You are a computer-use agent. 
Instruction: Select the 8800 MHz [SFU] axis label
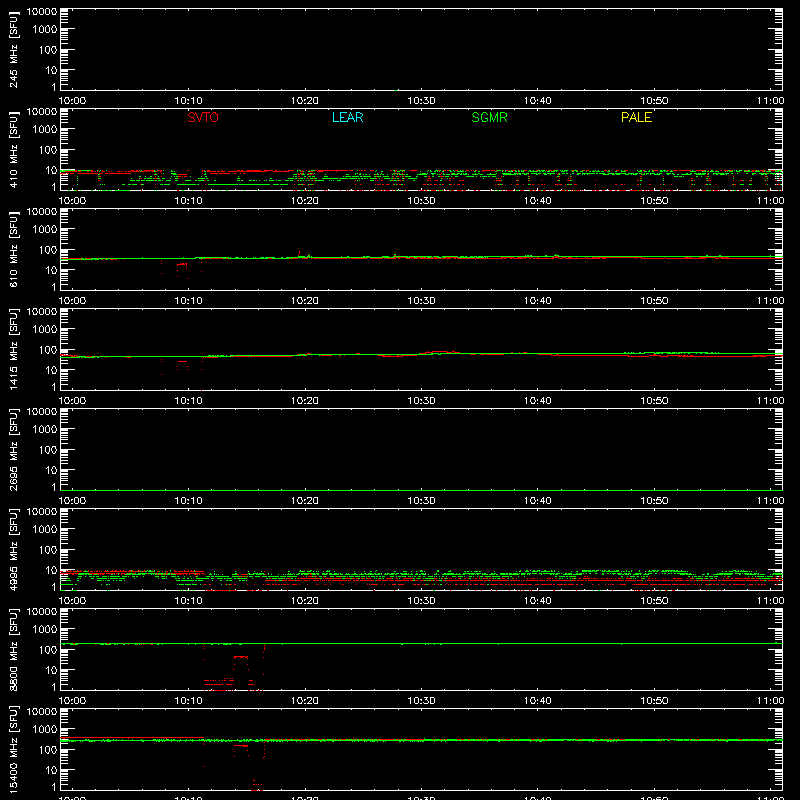(x=13, y=649)
